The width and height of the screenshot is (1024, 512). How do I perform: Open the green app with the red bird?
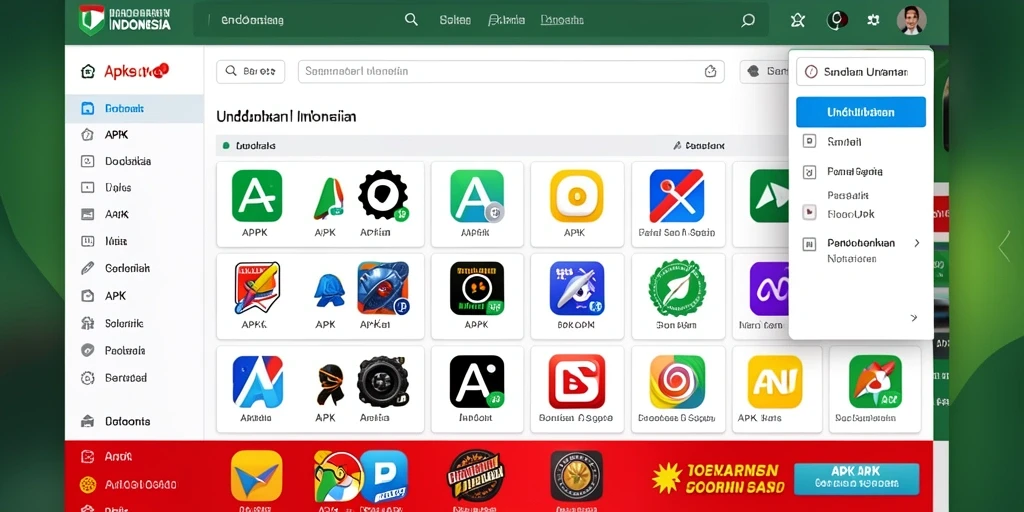click(x=875, y=382)
